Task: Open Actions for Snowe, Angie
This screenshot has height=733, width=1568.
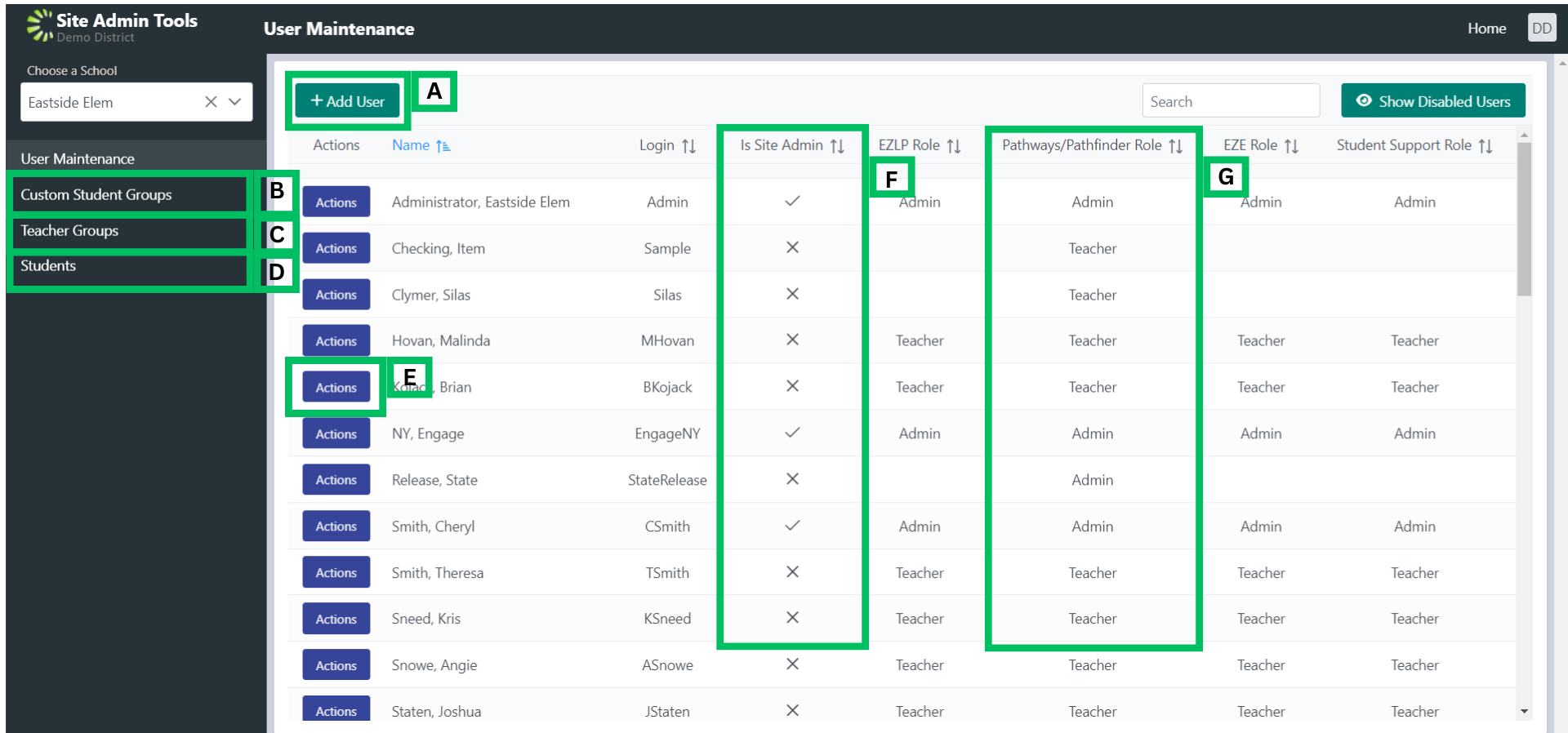Action: point(336,665)
